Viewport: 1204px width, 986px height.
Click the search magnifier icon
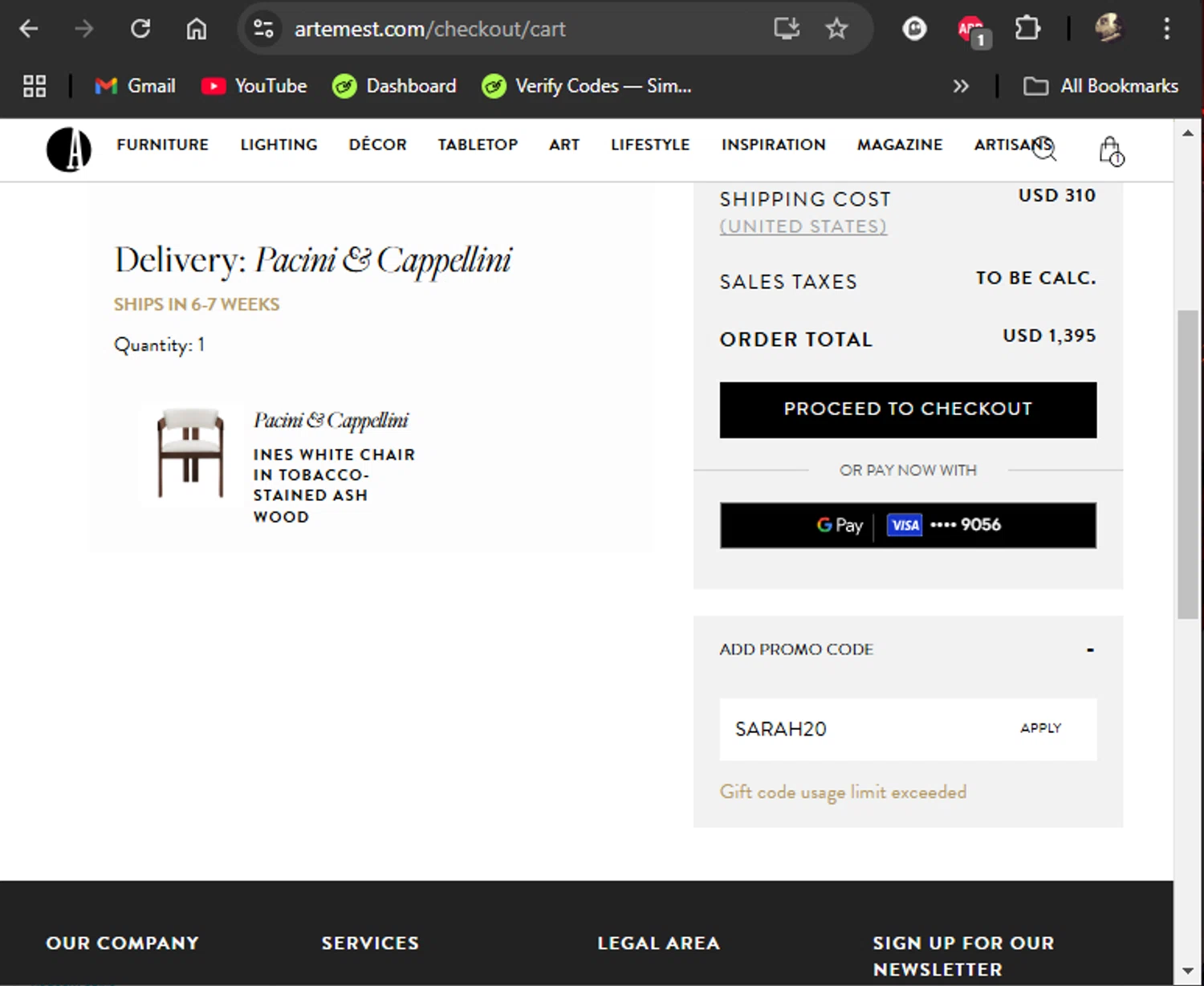(x=1044, y=149)
